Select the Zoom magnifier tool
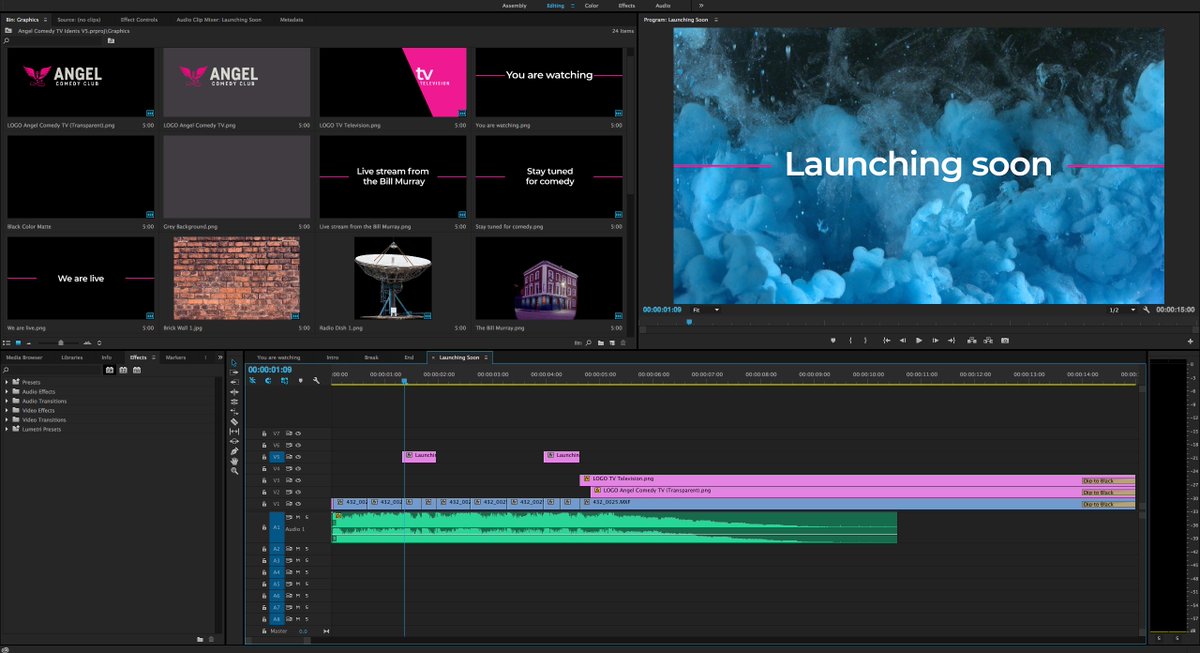The width and height of the screenshot is (1200, 653). point(234,471)
